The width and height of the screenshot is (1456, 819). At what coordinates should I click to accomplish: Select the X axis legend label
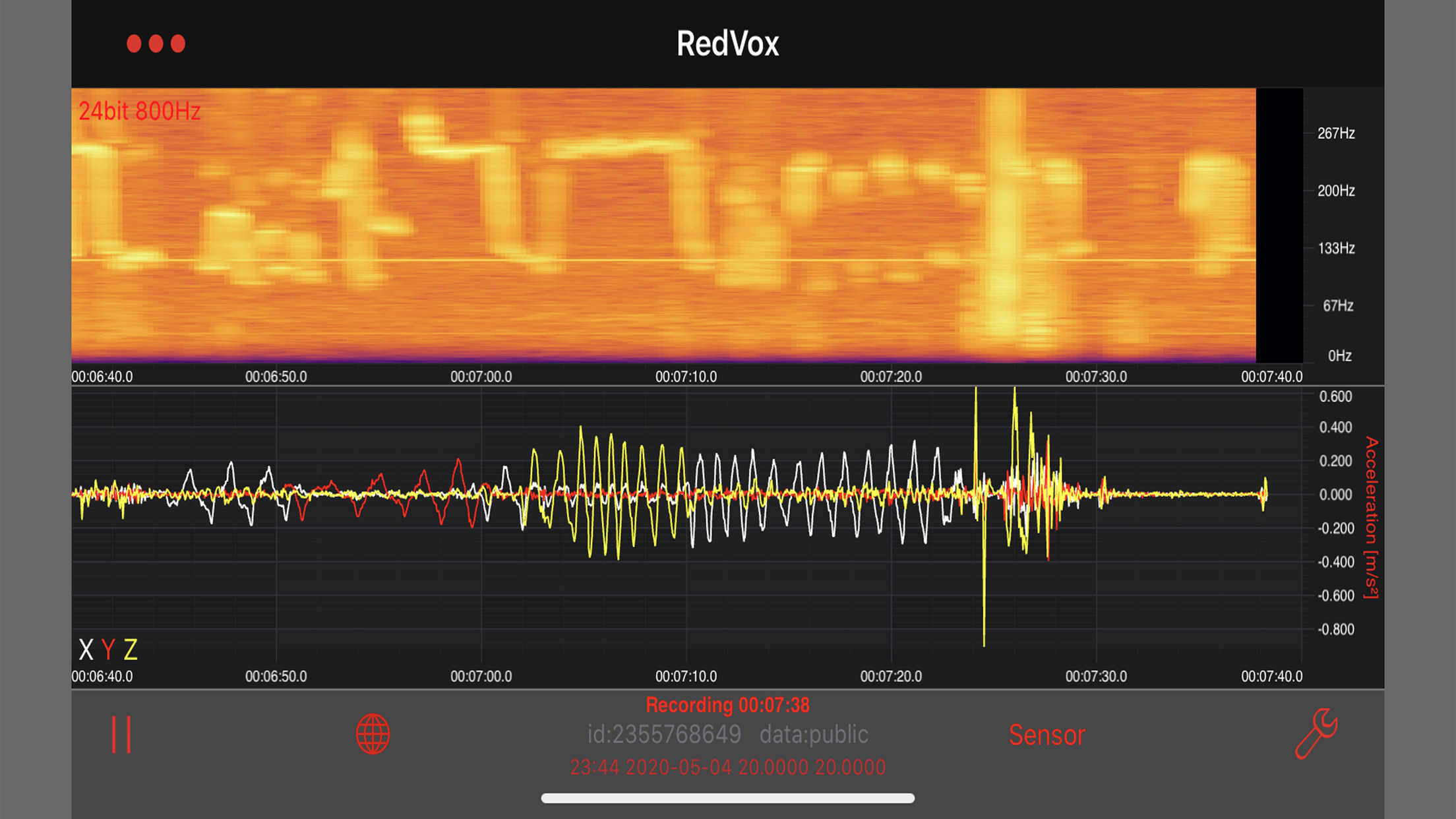(86, 650)
